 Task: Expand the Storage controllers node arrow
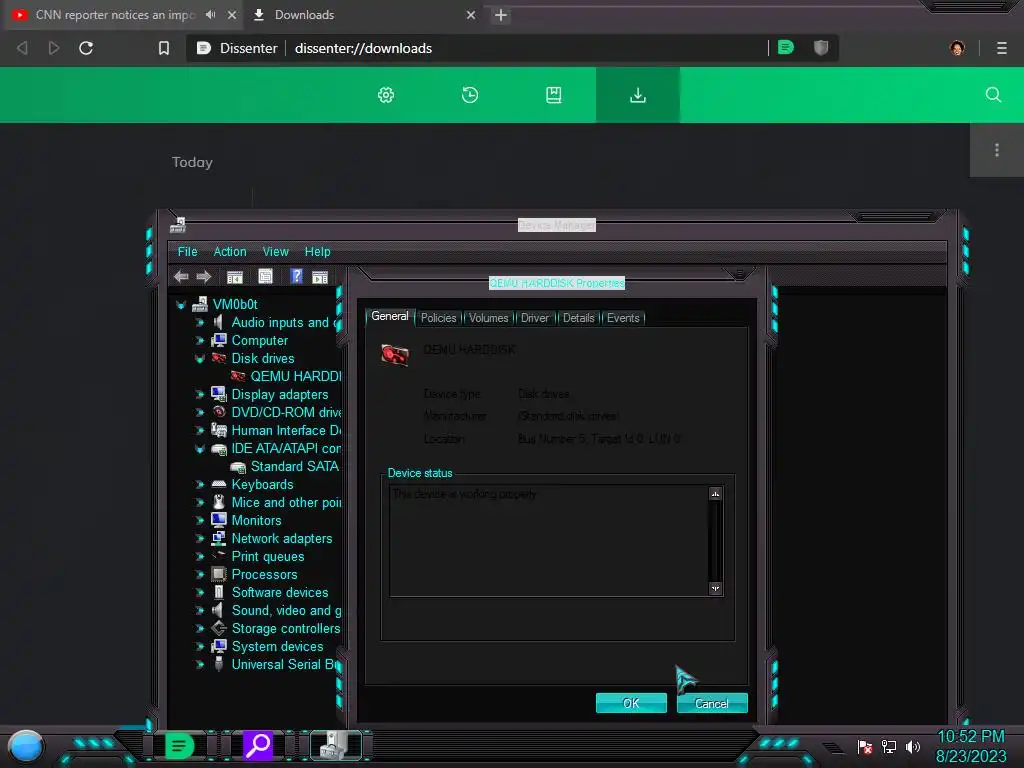[200, 628]
